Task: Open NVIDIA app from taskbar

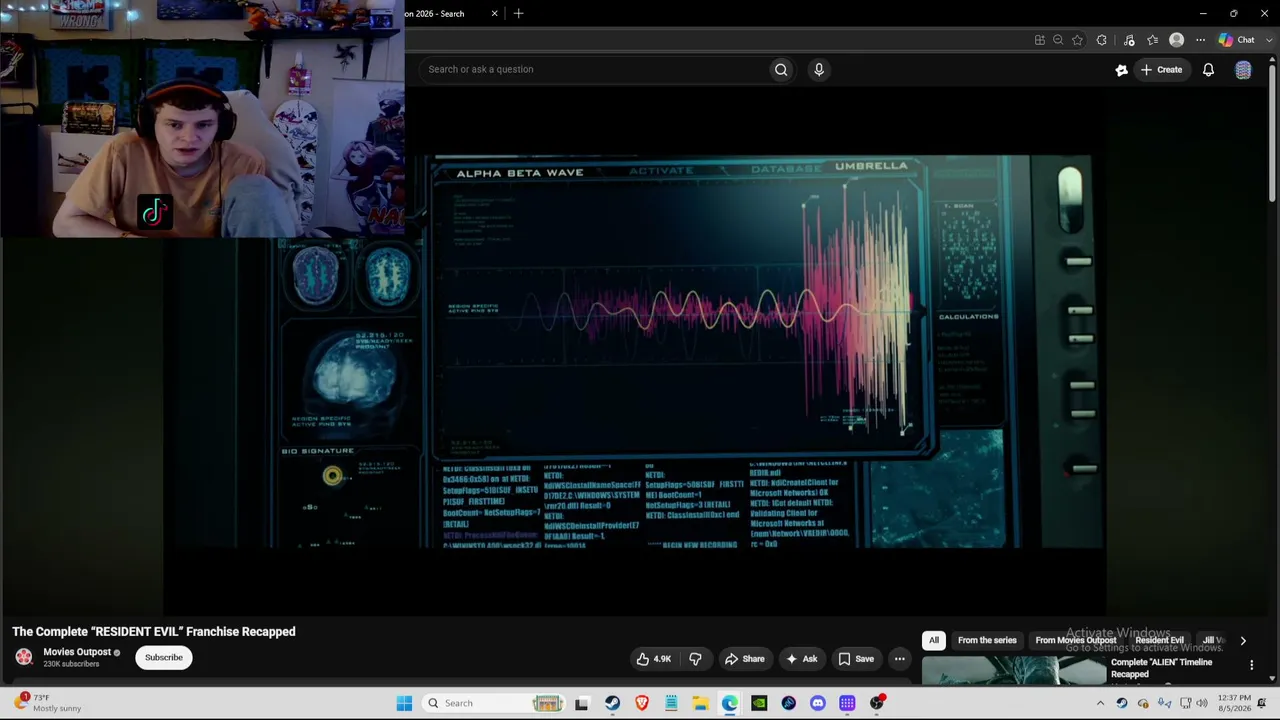Action: [x=759, y=703]
